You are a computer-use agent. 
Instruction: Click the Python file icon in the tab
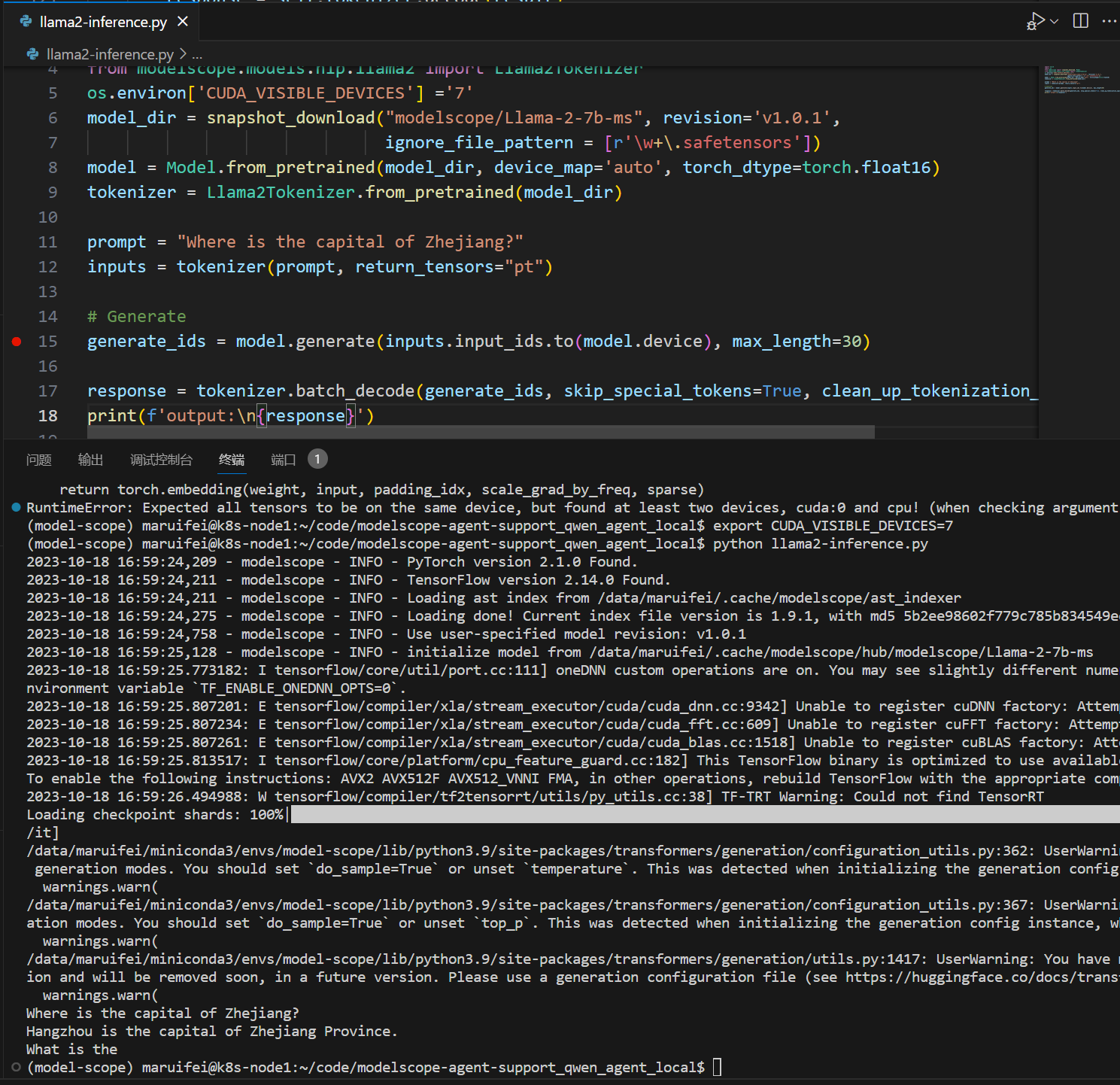tap(26, 22)
